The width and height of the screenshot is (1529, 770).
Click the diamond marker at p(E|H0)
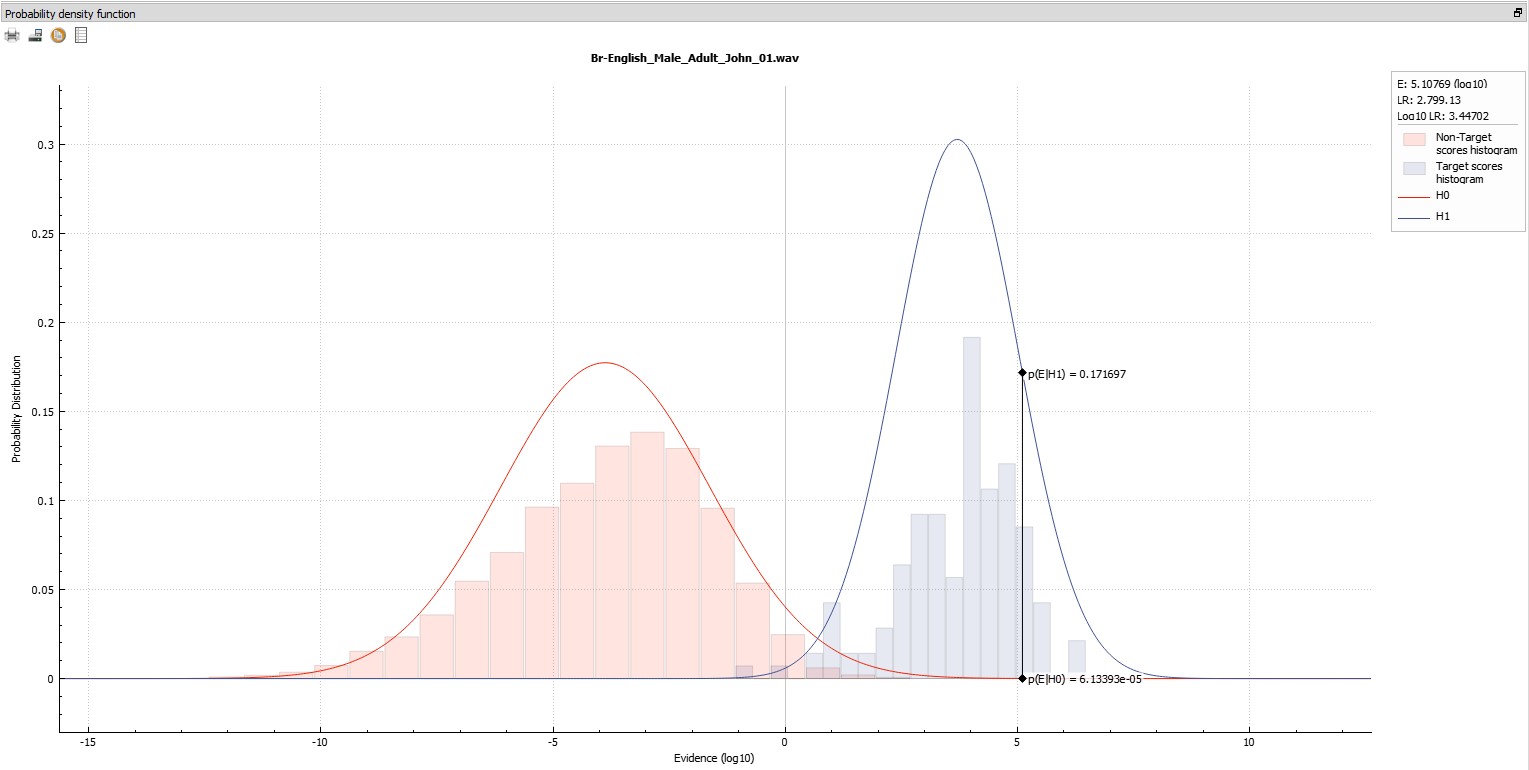click(1022, 678)
